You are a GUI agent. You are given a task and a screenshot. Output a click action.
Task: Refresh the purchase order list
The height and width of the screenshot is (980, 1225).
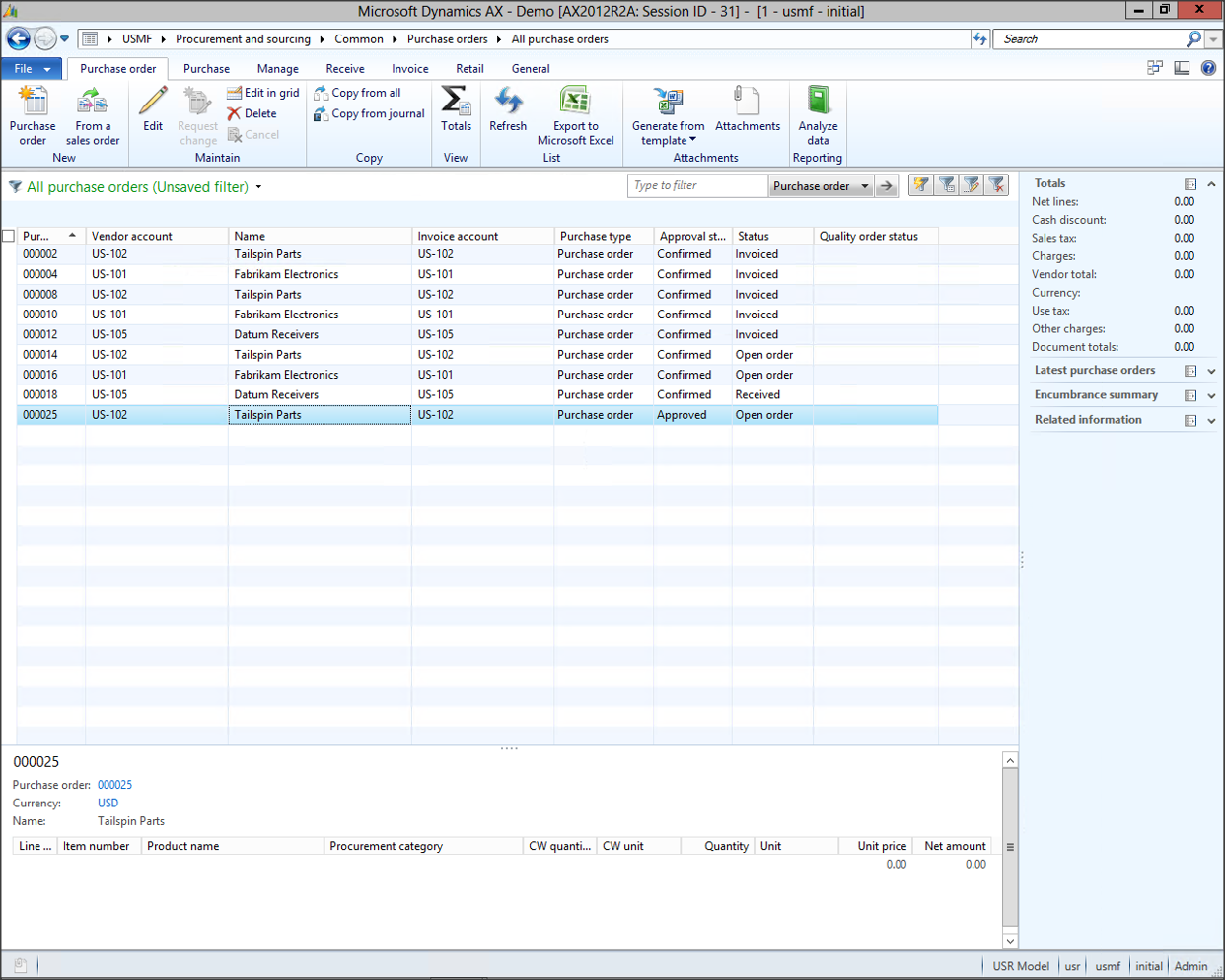[x=508, y=102]
